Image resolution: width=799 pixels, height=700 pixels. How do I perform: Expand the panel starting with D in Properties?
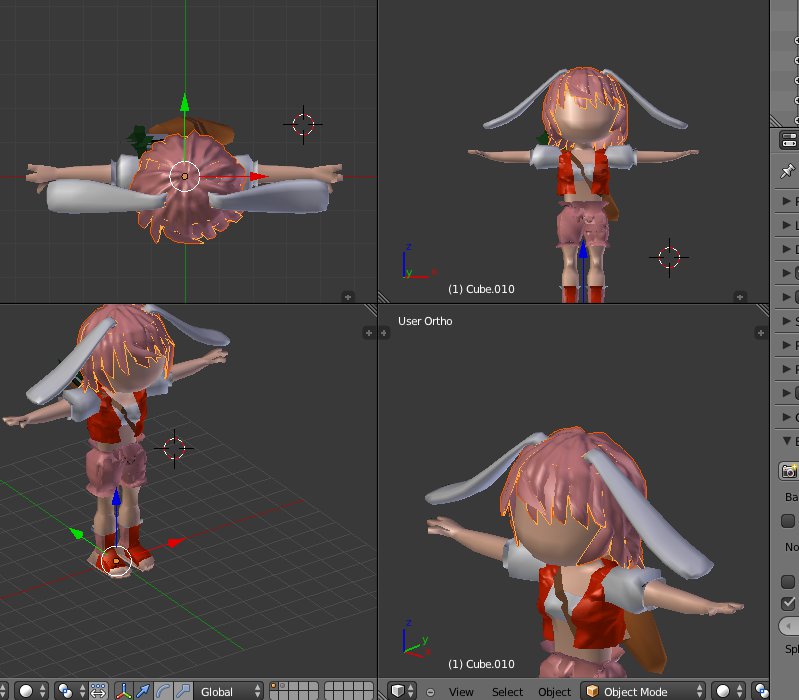(x=787, y=249)
